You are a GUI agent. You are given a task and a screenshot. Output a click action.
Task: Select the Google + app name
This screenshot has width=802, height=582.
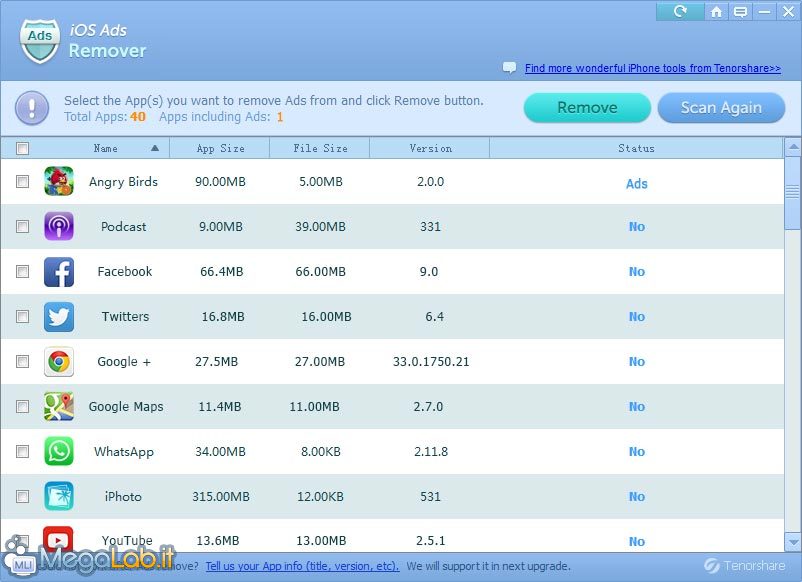pyautogui.click(x=124, y=362)
